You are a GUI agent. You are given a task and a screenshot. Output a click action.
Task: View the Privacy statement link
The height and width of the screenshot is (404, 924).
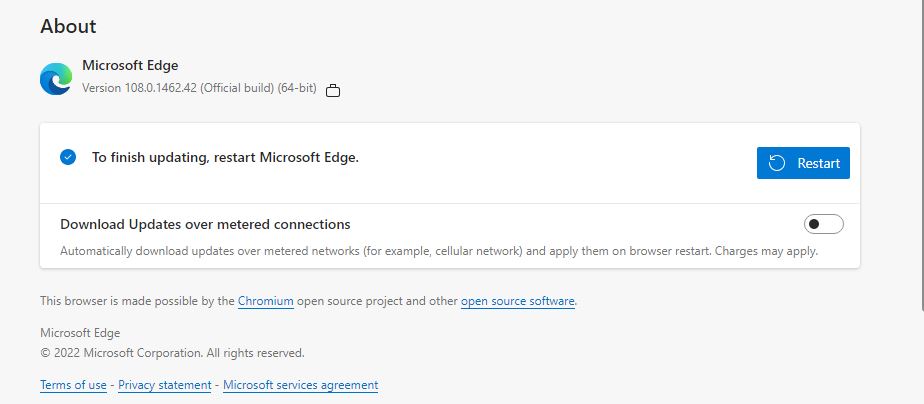coord(164,385)
